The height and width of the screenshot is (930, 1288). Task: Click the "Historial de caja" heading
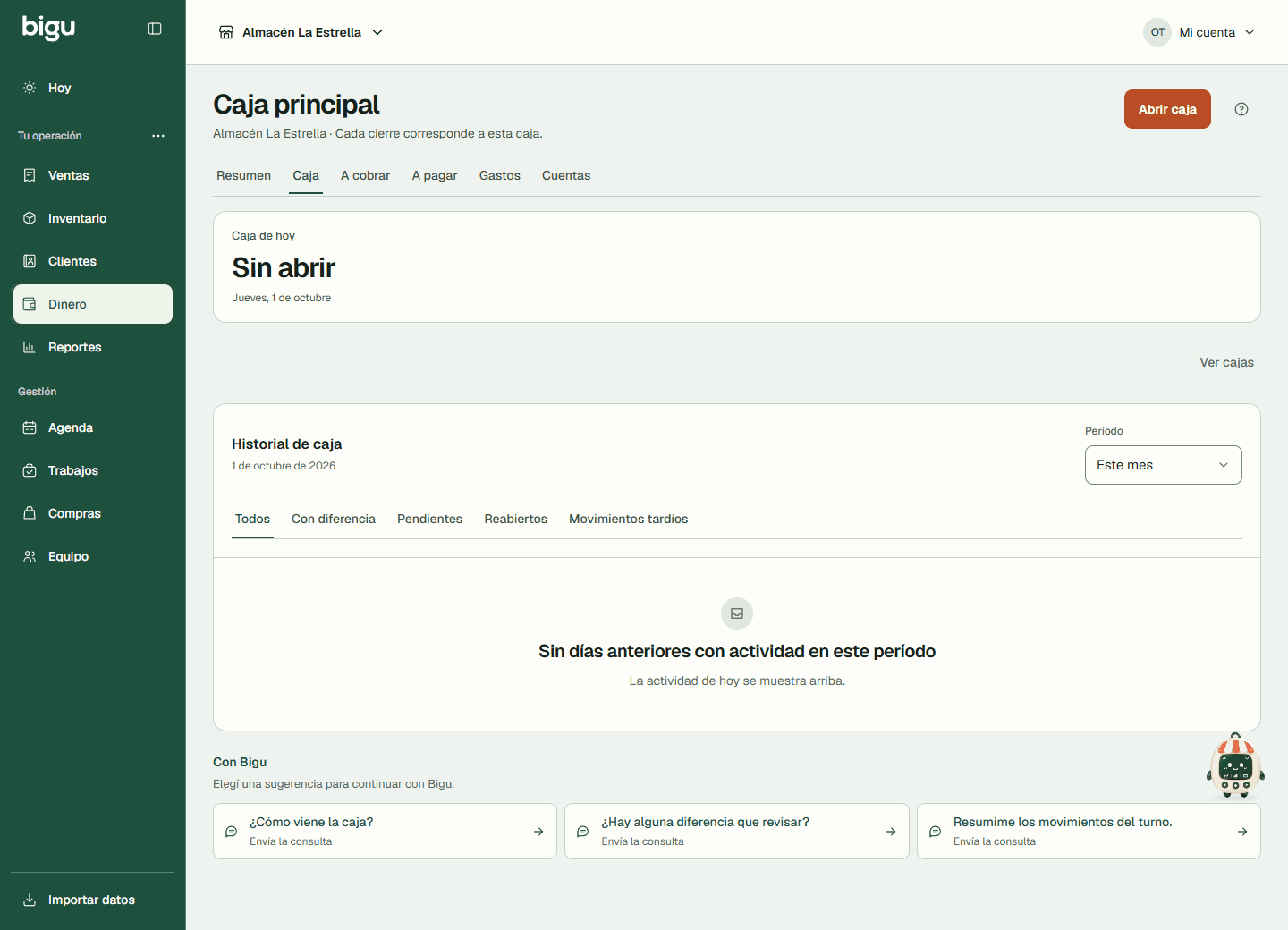click(x=286, y=444)
